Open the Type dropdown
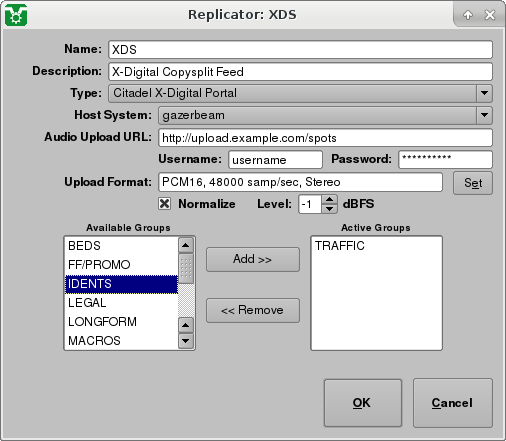Viewport: 506px width, 441px height. 484,93
